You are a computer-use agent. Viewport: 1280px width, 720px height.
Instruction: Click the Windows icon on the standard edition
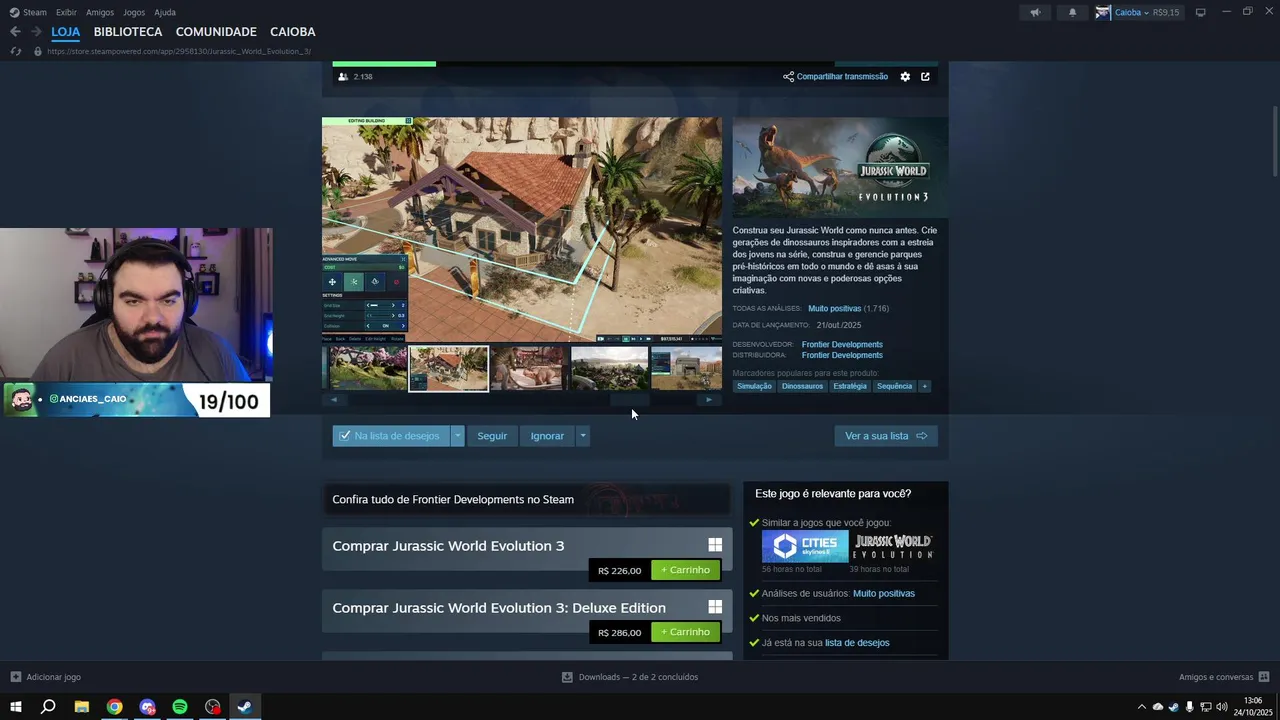tap(715, 545)
